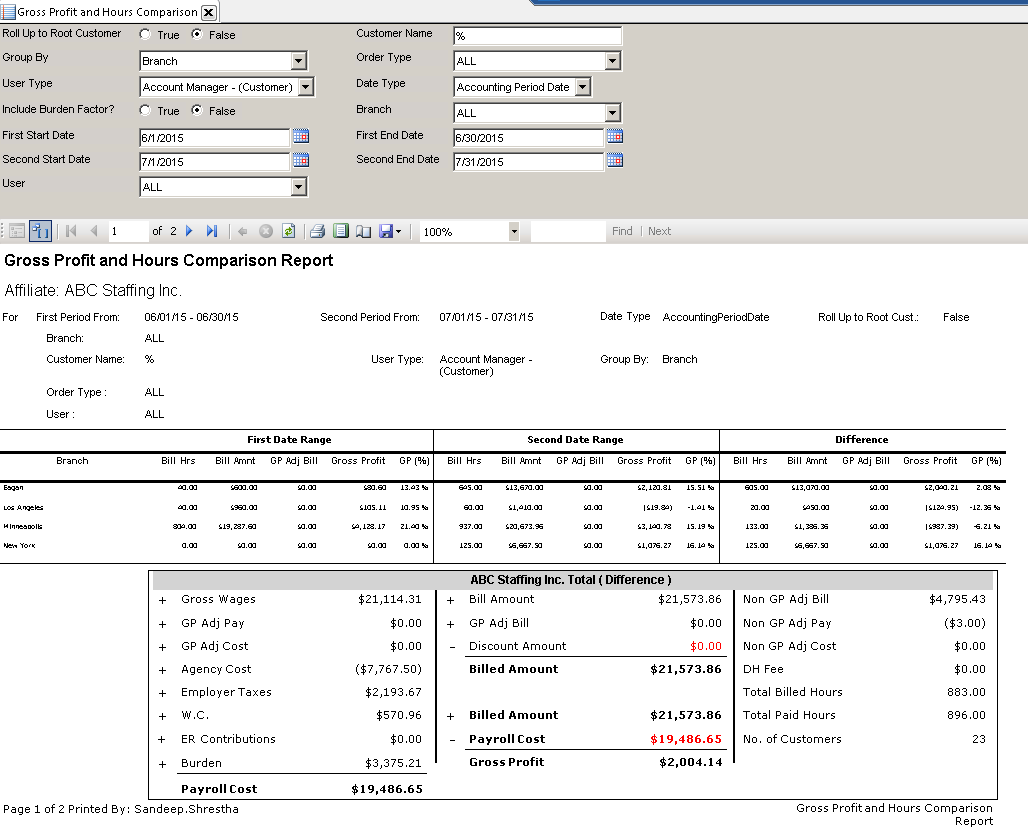Open calendar for Second End Date
Screen dimensions: 1028x828
615,161
